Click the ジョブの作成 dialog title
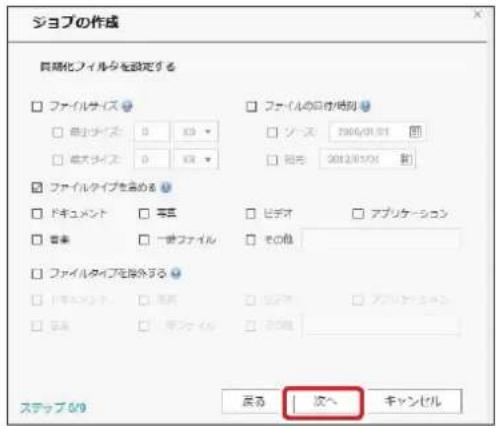 pos(75,22)
